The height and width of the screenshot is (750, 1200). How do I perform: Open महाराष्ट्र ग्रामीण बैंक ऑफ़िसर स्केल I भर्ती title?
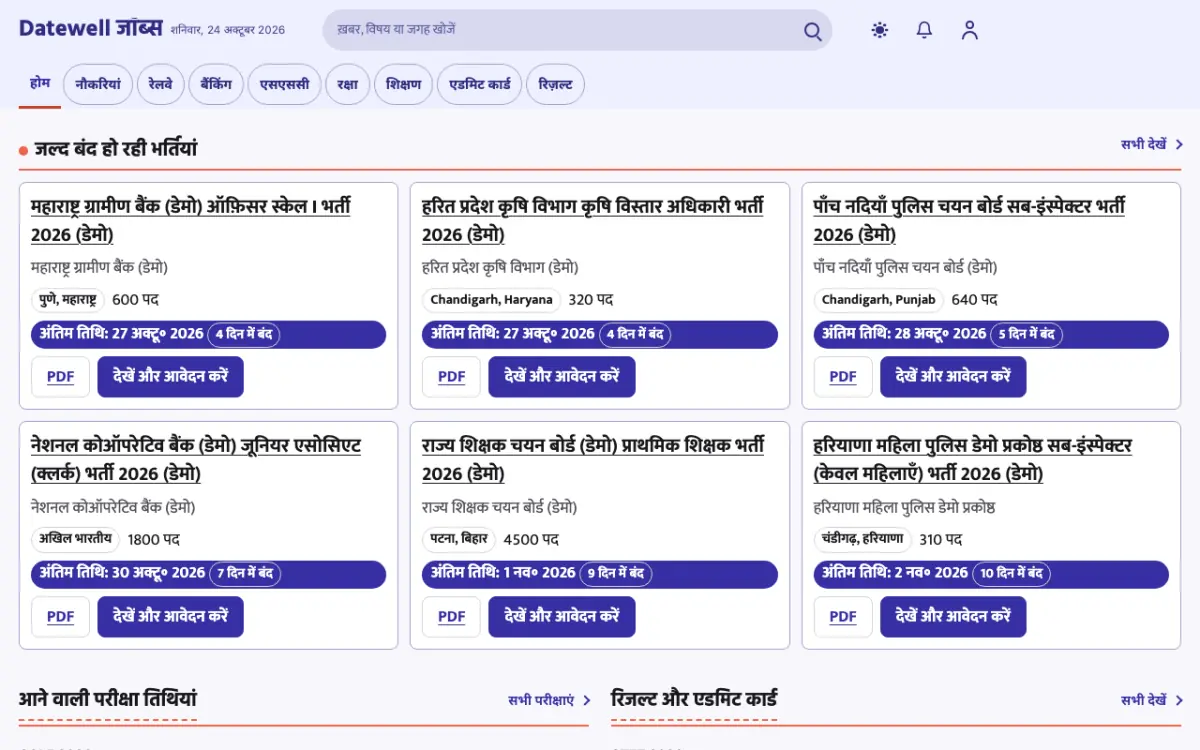point(191,220)
